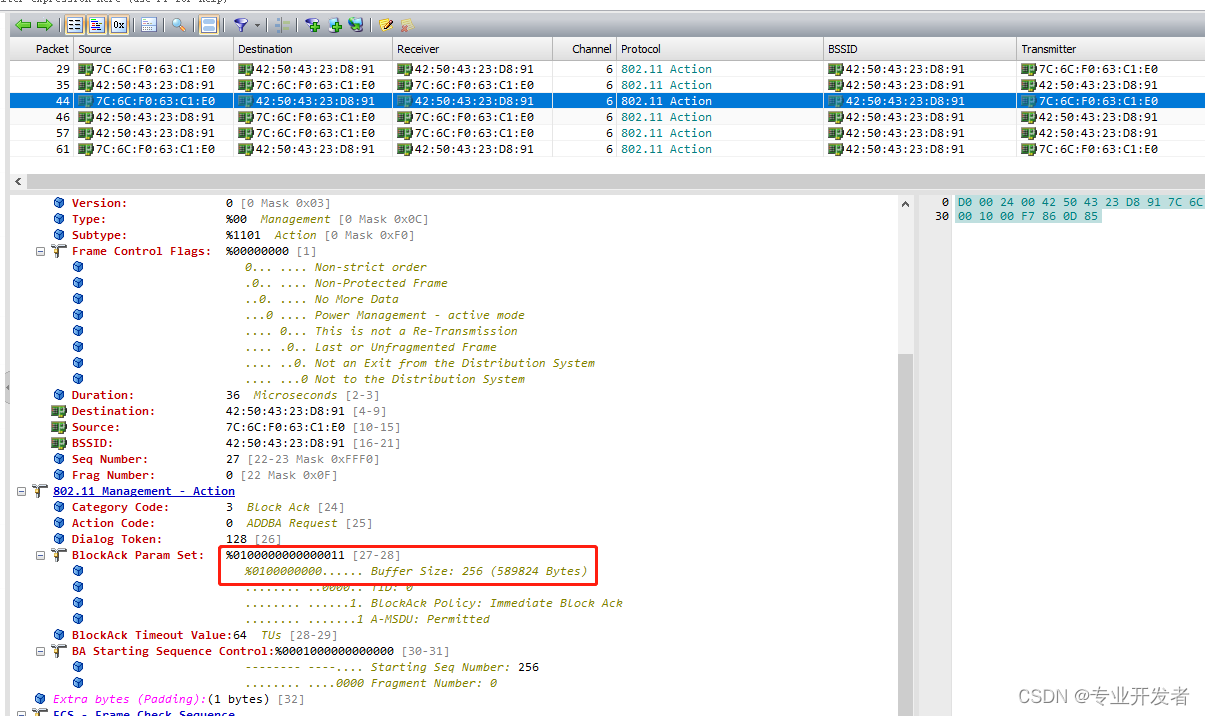Click the 802.11 Action protocol link for packet 29

pyautogui.click(x=666, y=69)
